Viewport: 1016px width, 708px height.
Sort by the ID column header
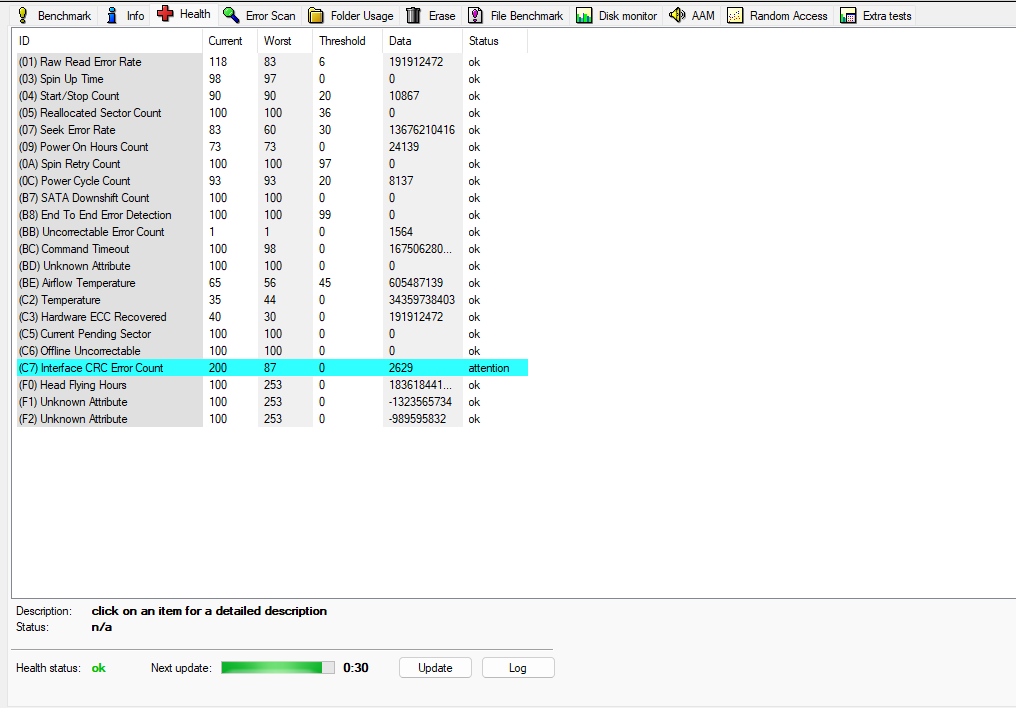109,41
